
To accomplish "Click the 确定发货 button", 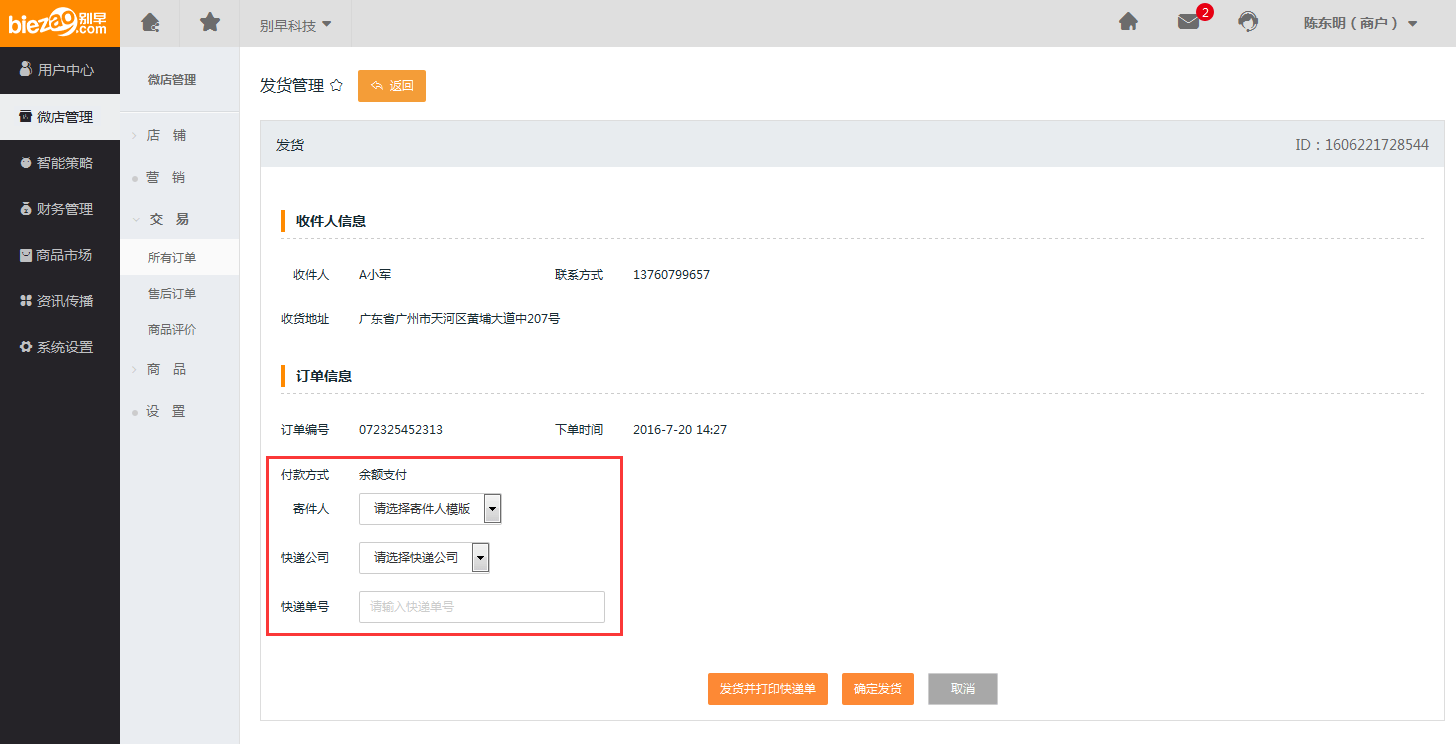I will pos(878,689).
